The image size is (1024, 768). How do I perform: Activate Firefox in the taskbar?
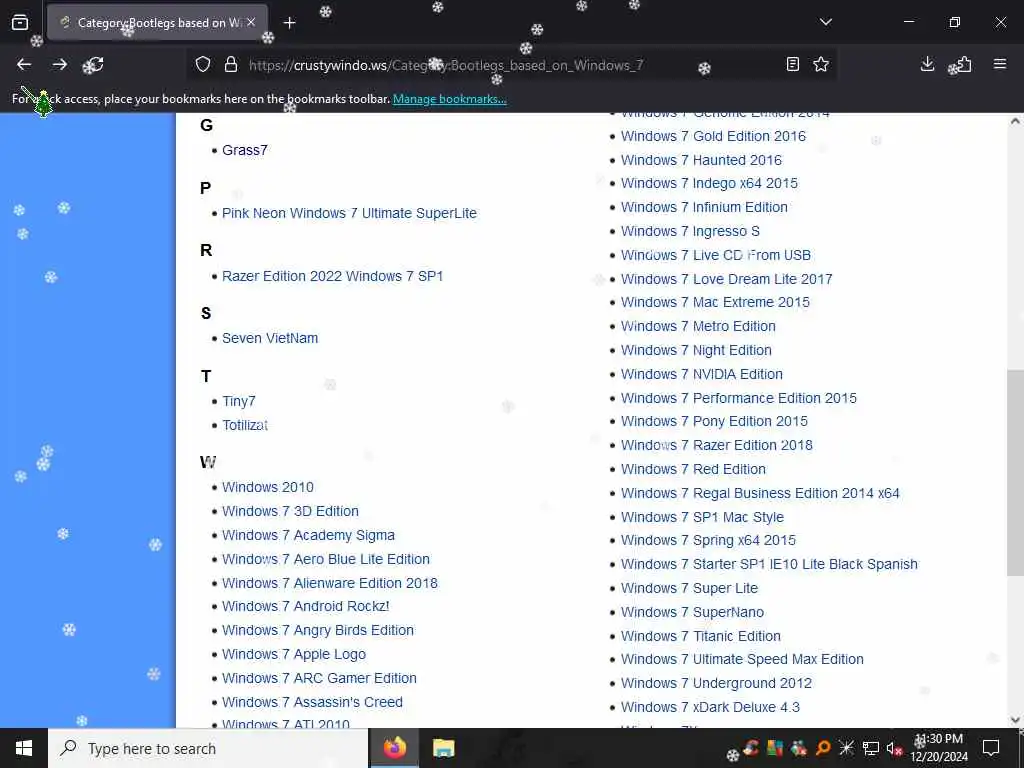click(394, 748)
